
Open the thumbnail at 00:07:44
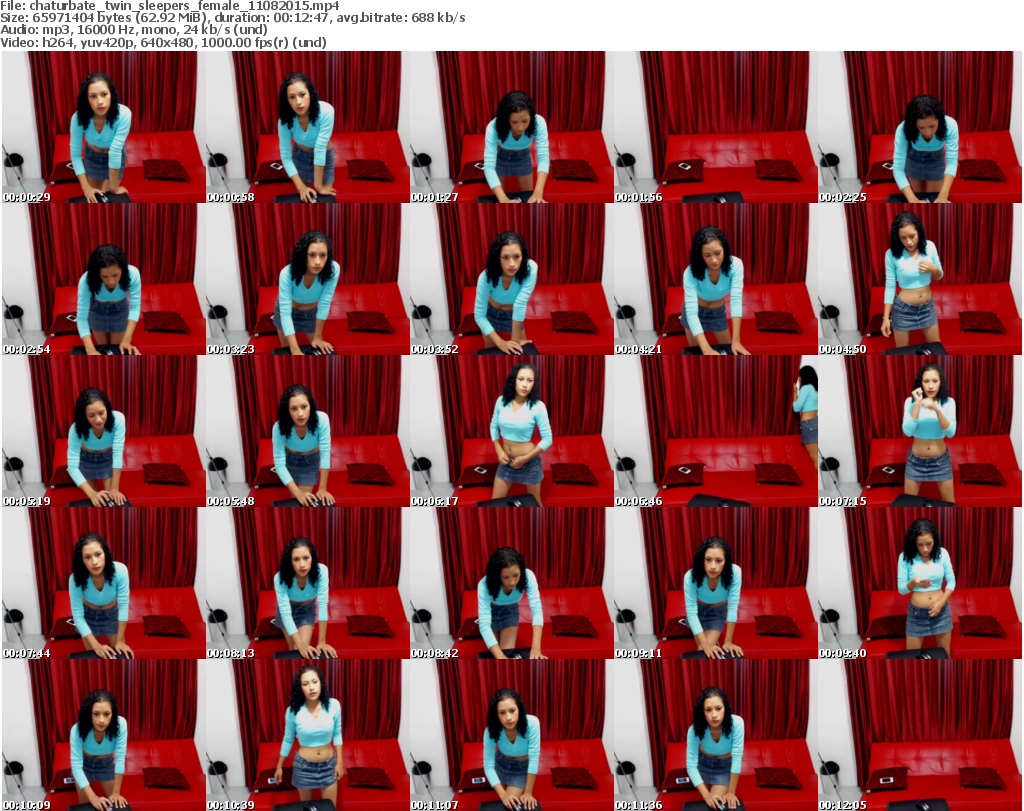[x=104, y=583]
